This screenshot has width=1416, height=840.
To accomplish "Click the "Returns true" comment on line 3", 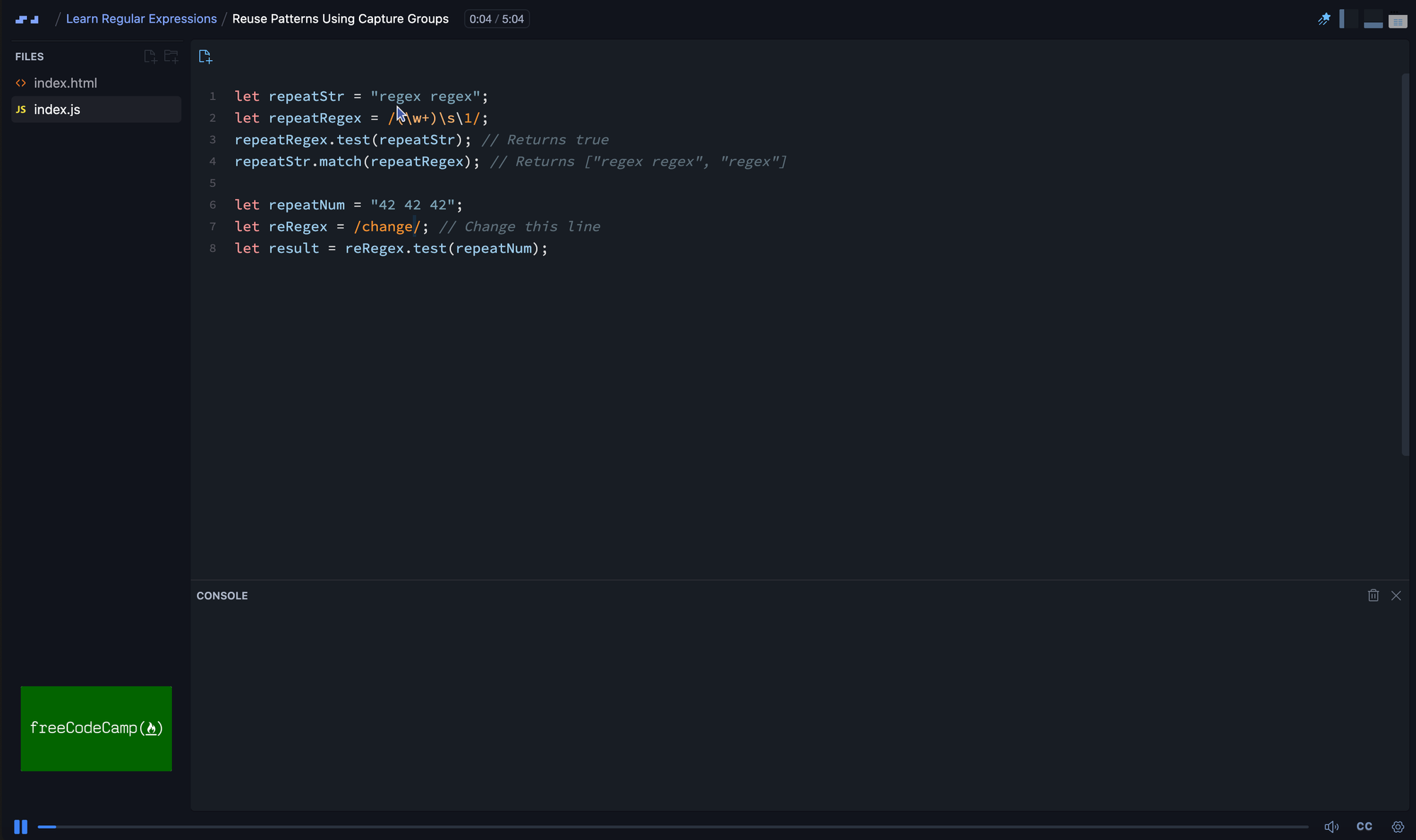I will (545, 140).
